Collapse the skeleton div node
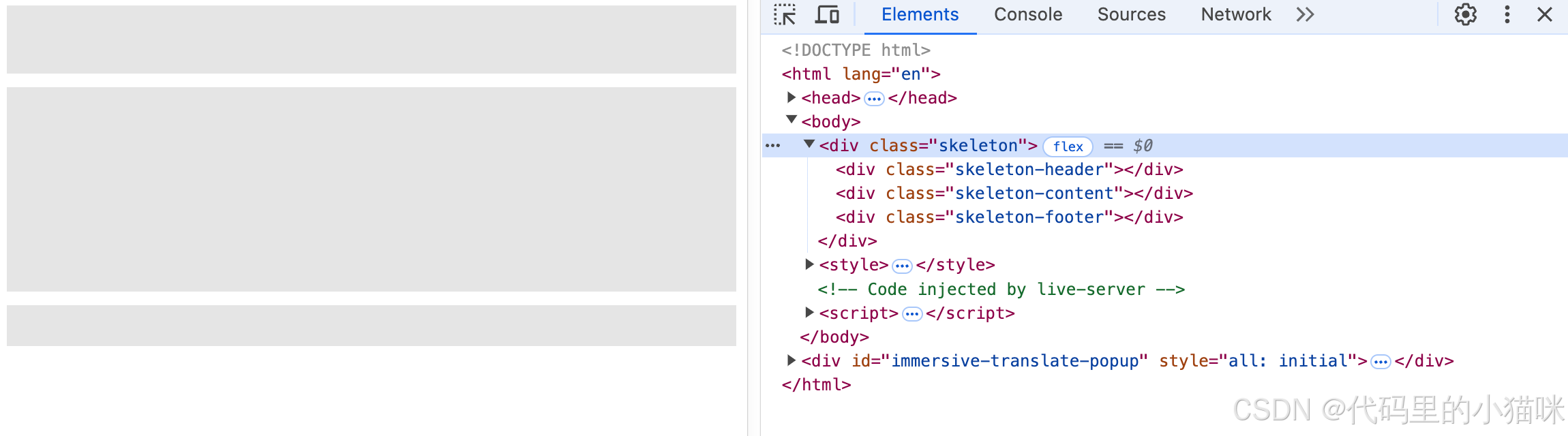The width and height of the screenshot is (1568, 436). coord(809,144)
